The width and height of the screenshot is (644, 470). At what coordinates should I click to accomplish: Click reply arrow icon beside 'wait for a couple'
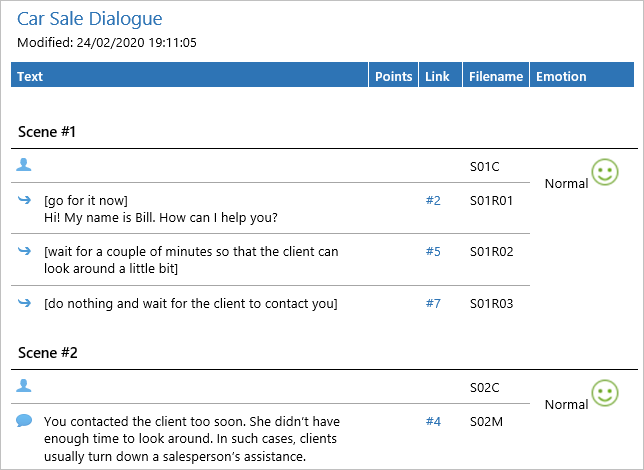click(x=24, y=251)
